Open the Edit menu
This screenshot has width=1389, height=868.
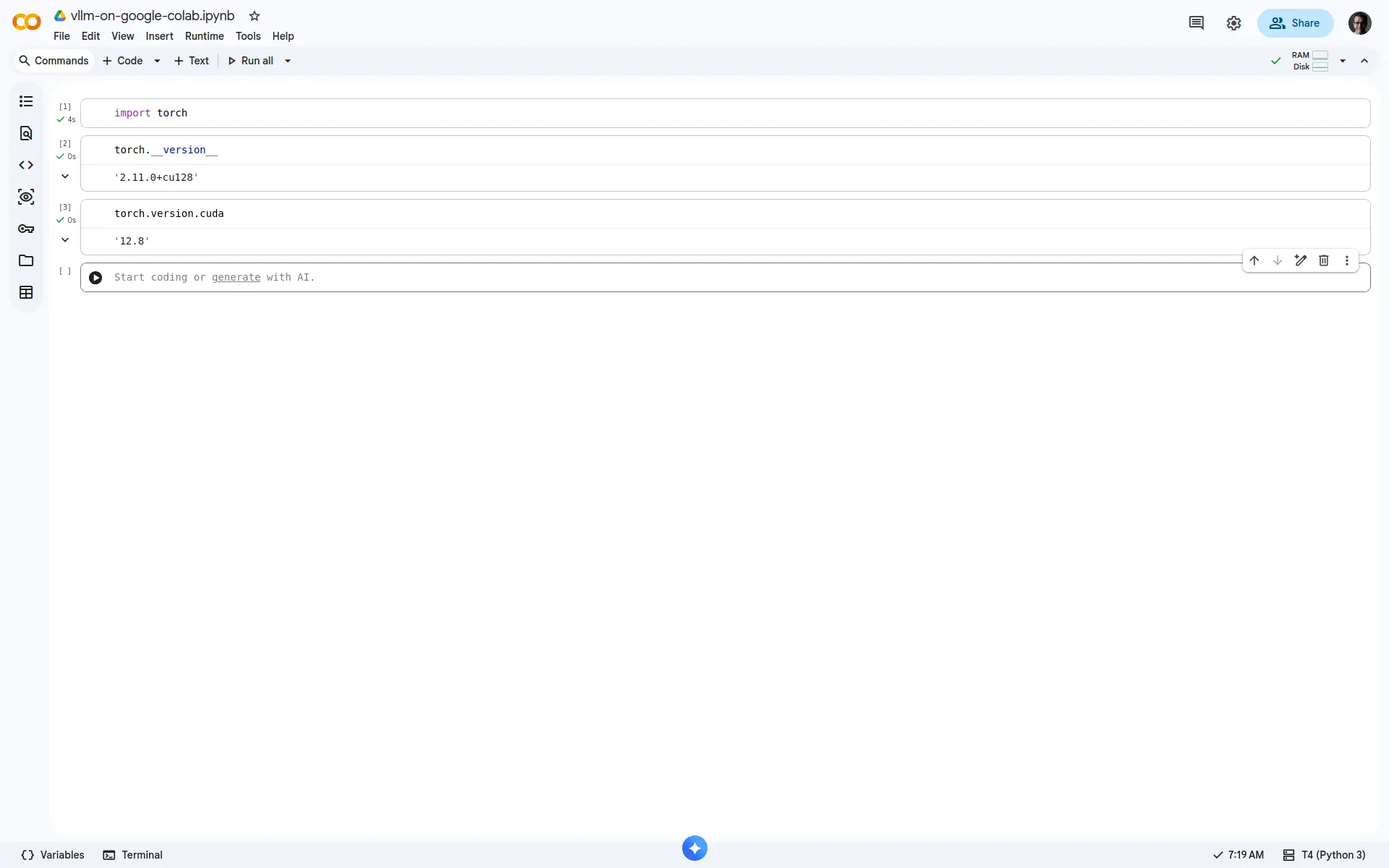click(x=90, y=36)
